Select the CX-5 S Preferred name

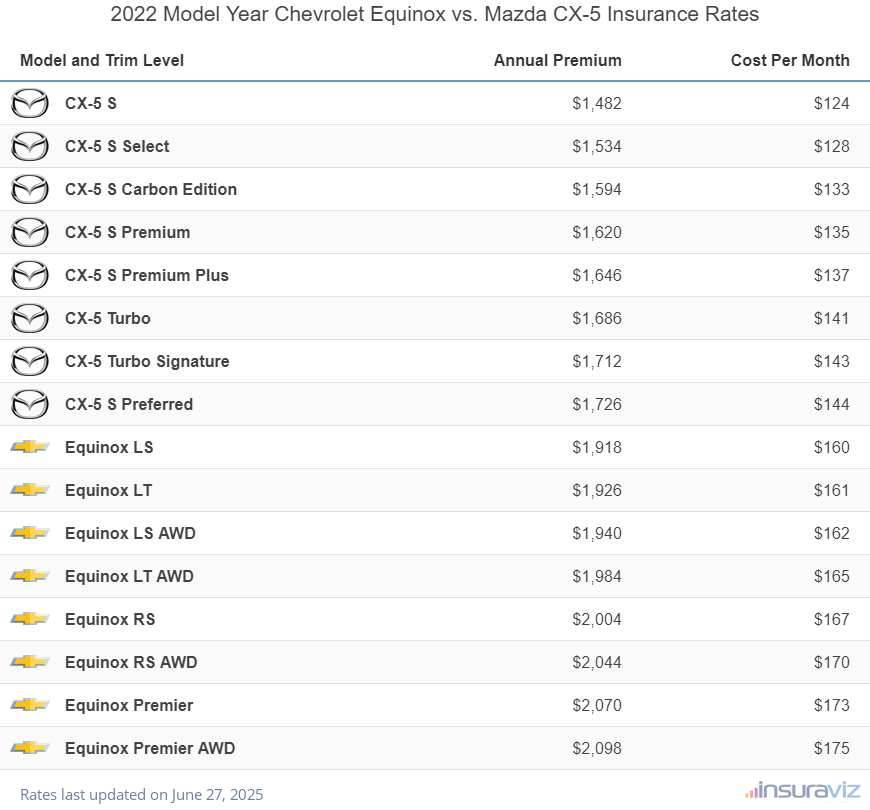129,404
